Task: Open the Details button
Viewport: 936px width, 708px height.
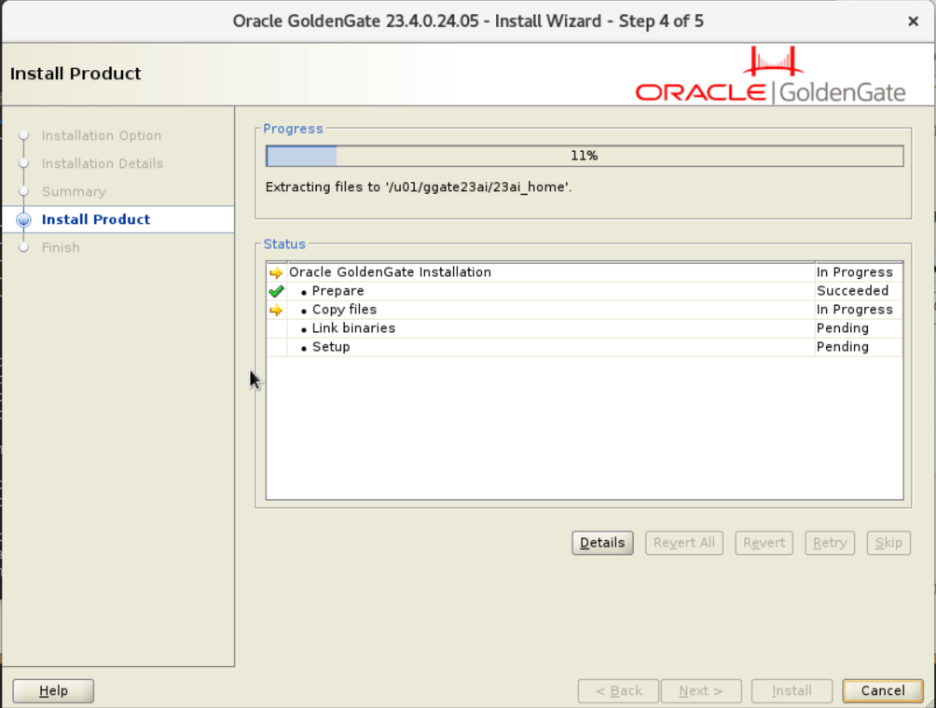Action: tap(602, 543)
